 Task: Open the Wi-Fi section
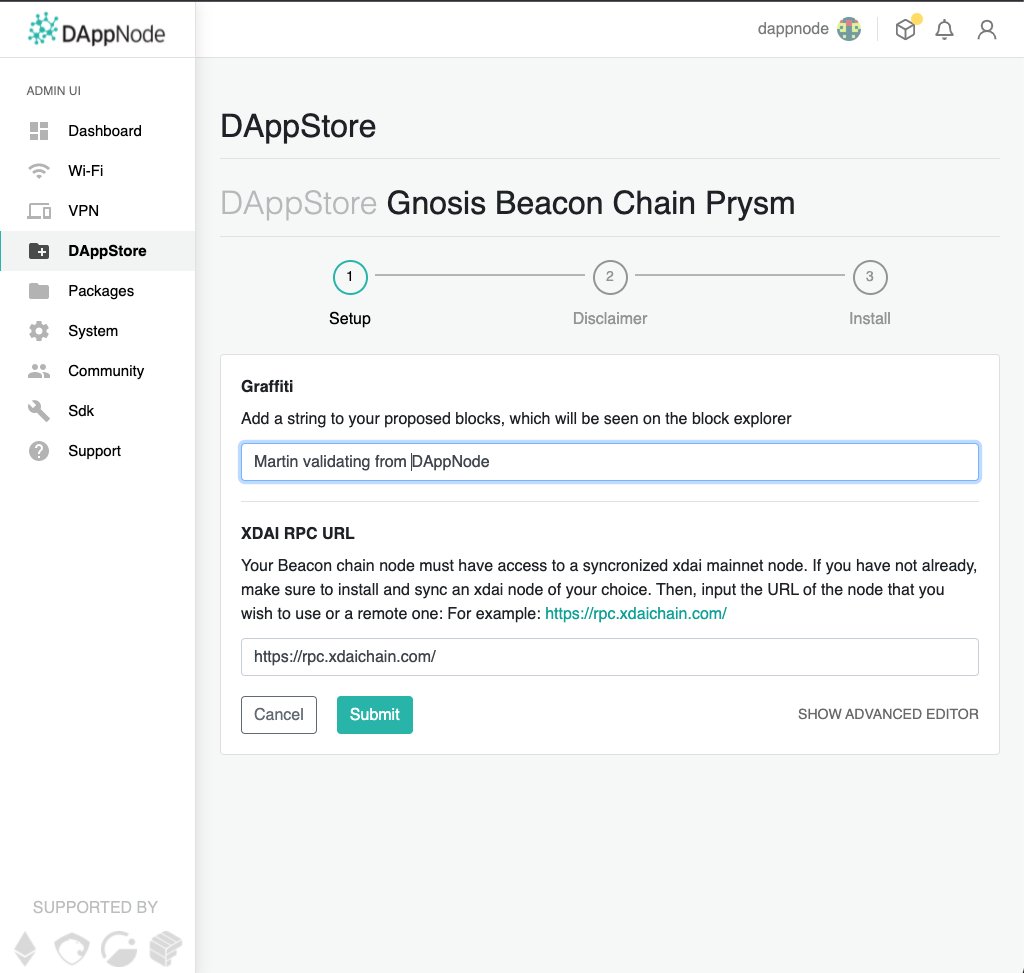pos(97,171)
